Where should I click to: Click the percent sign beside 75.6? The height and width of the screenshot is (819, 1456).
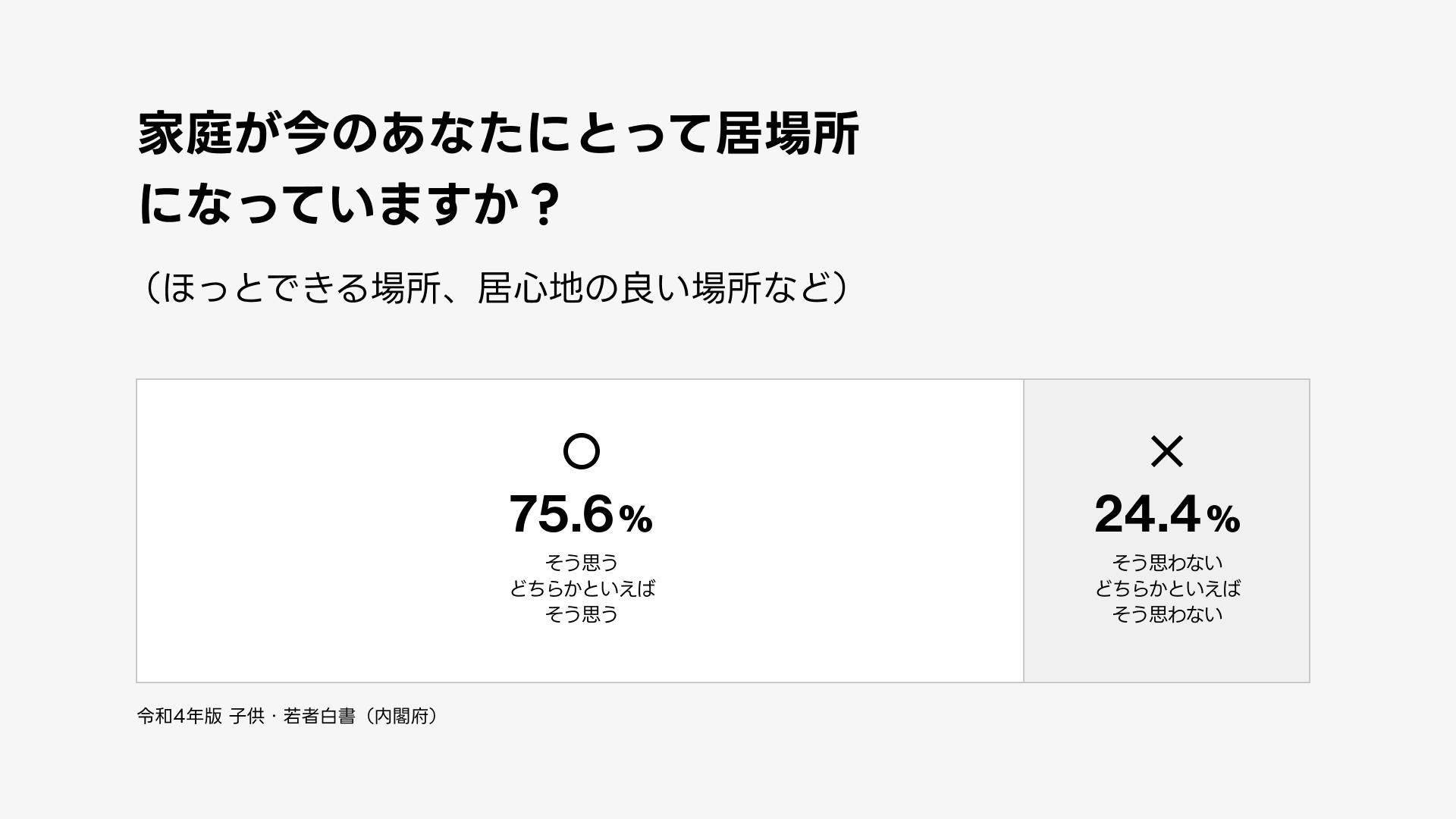coord(635,519)
